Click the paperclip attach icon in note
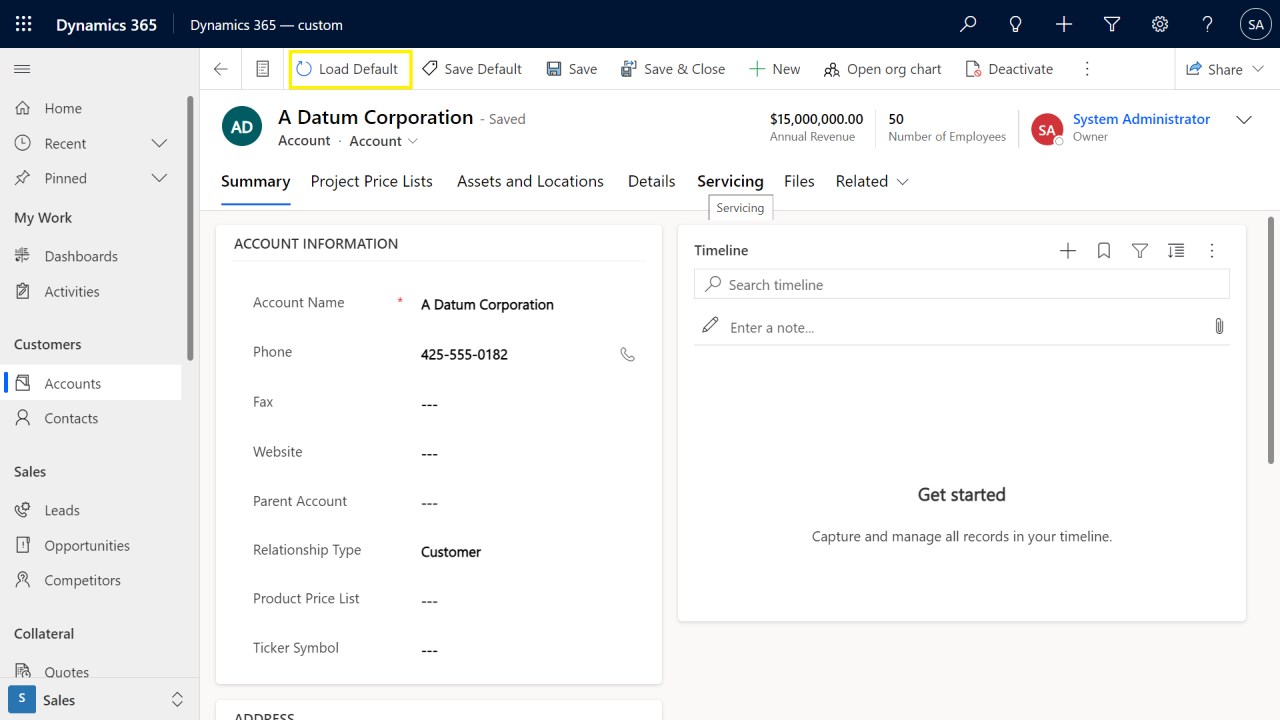The width and height of the screenshot is (1280, 720). 1218,326
